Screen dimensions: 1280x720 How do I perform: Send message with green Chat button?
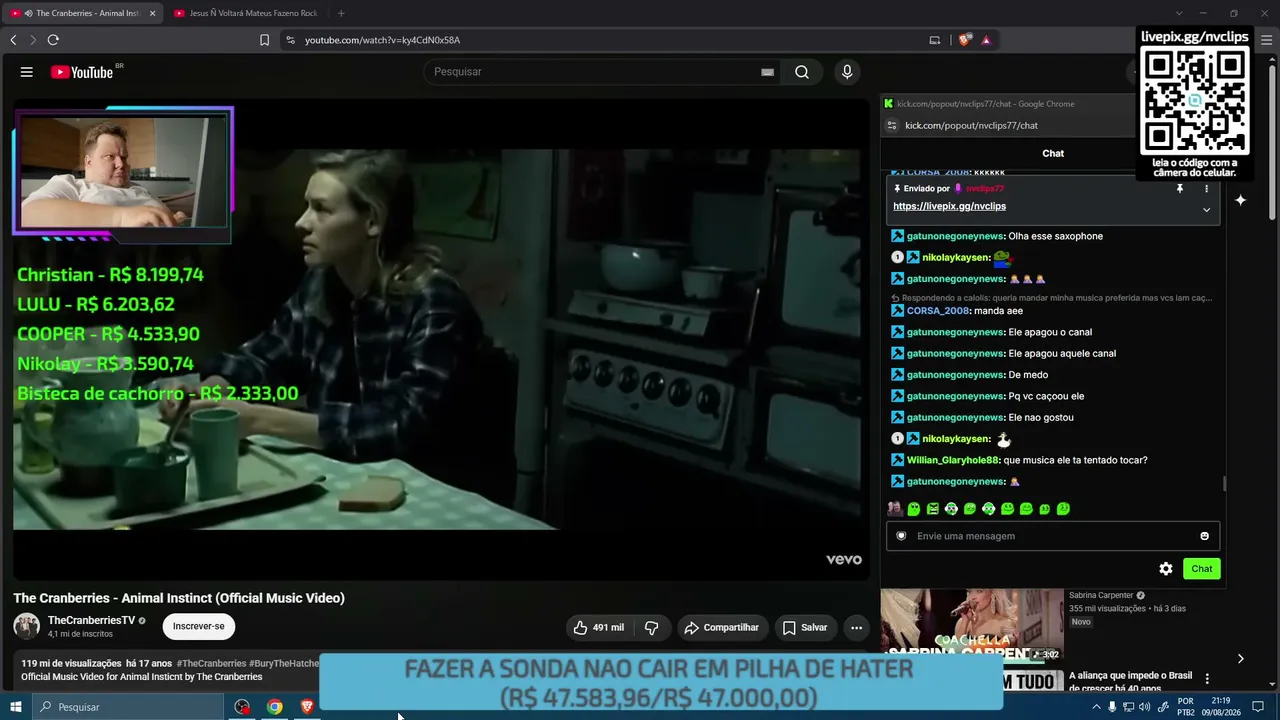1201,569
